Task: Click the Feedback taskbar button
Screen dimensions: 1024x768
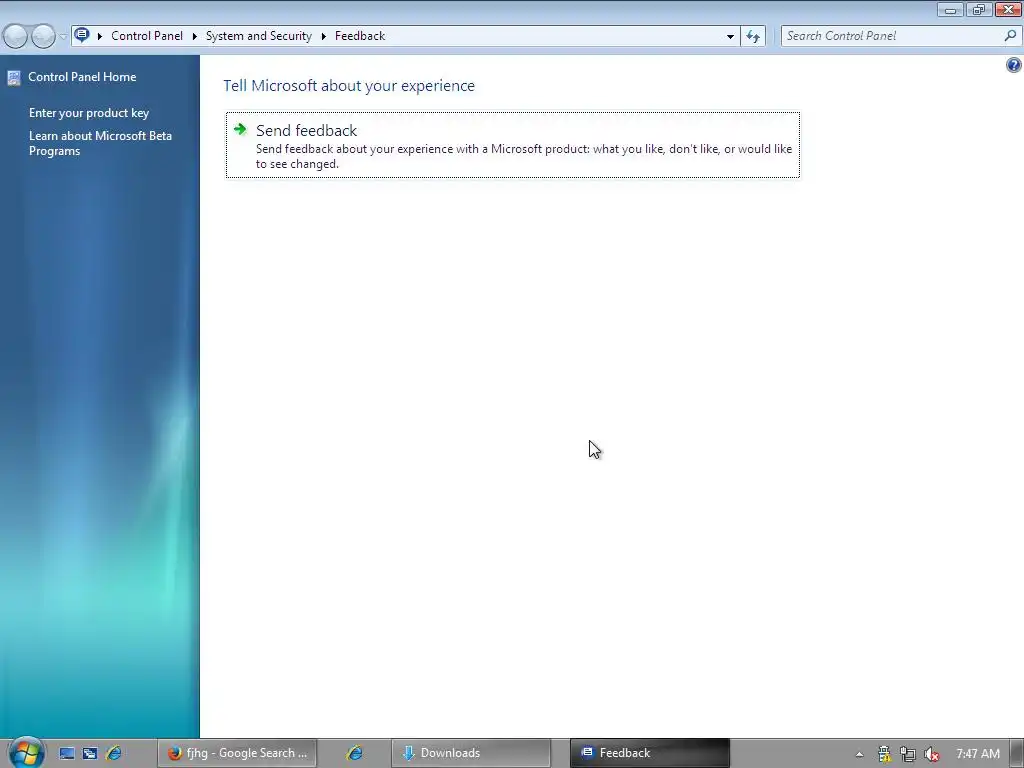Action: click(650, 753)
